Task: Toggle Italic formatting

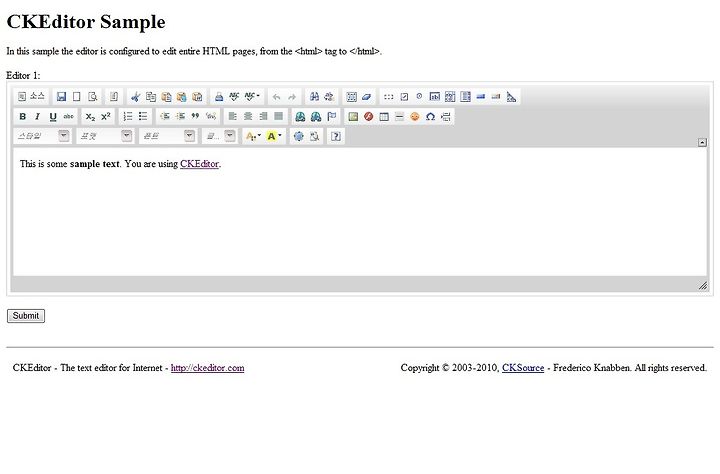Action: click(38, 117)
